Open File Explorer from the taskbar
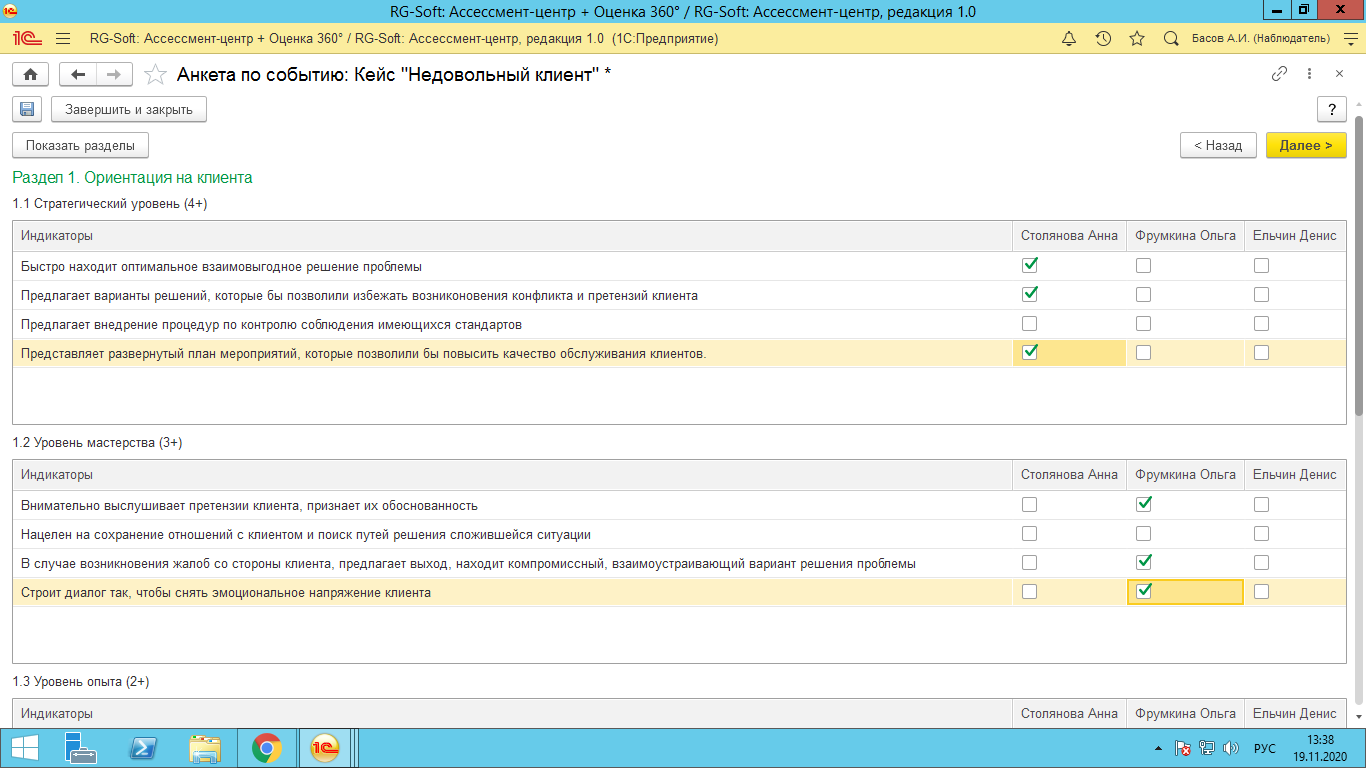Screen dimensions: 1366x768 point(205,748)
